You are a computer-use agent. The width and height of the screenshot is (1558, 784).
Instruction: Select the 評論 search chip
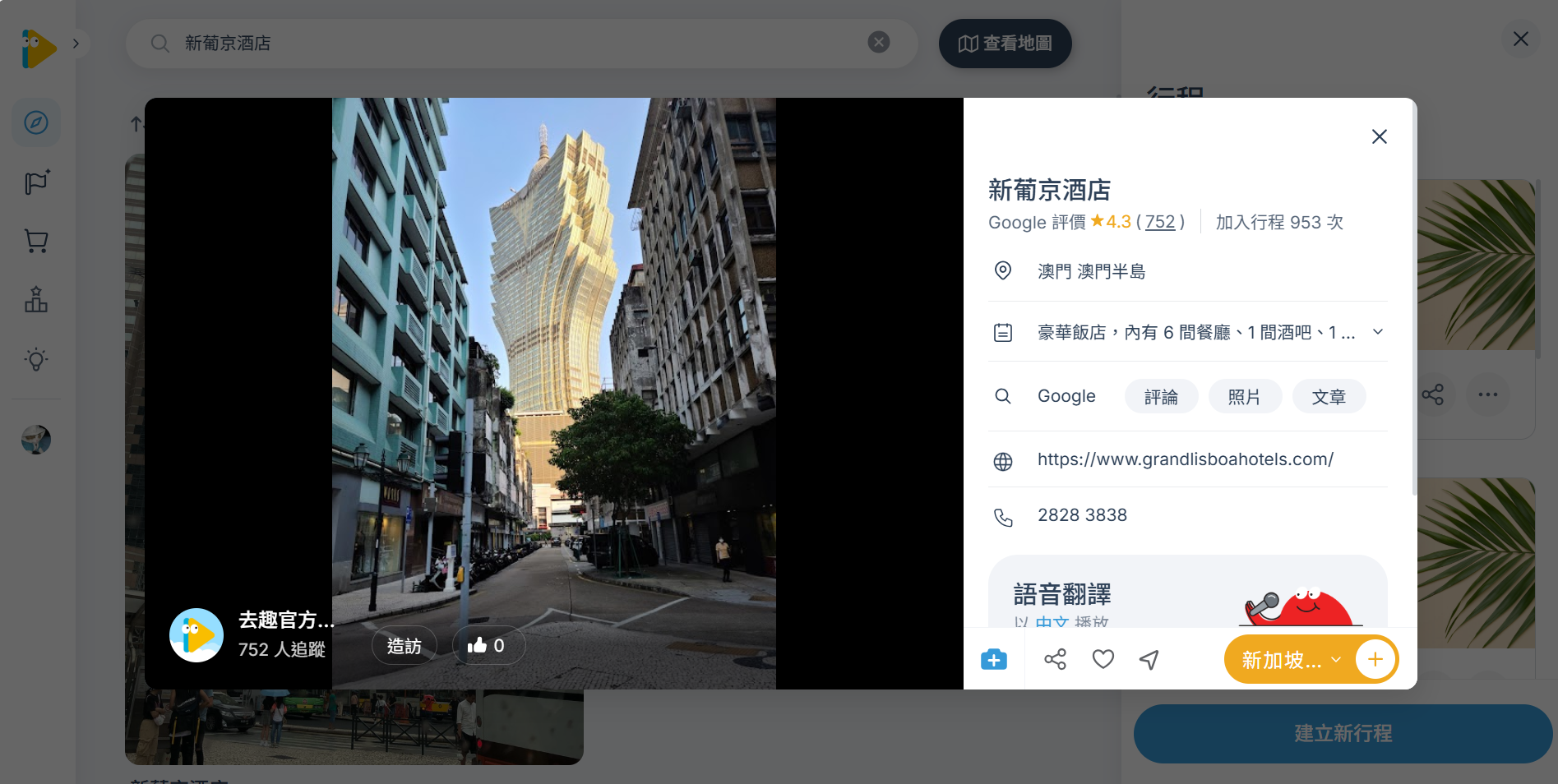[x=1161, y=397]
